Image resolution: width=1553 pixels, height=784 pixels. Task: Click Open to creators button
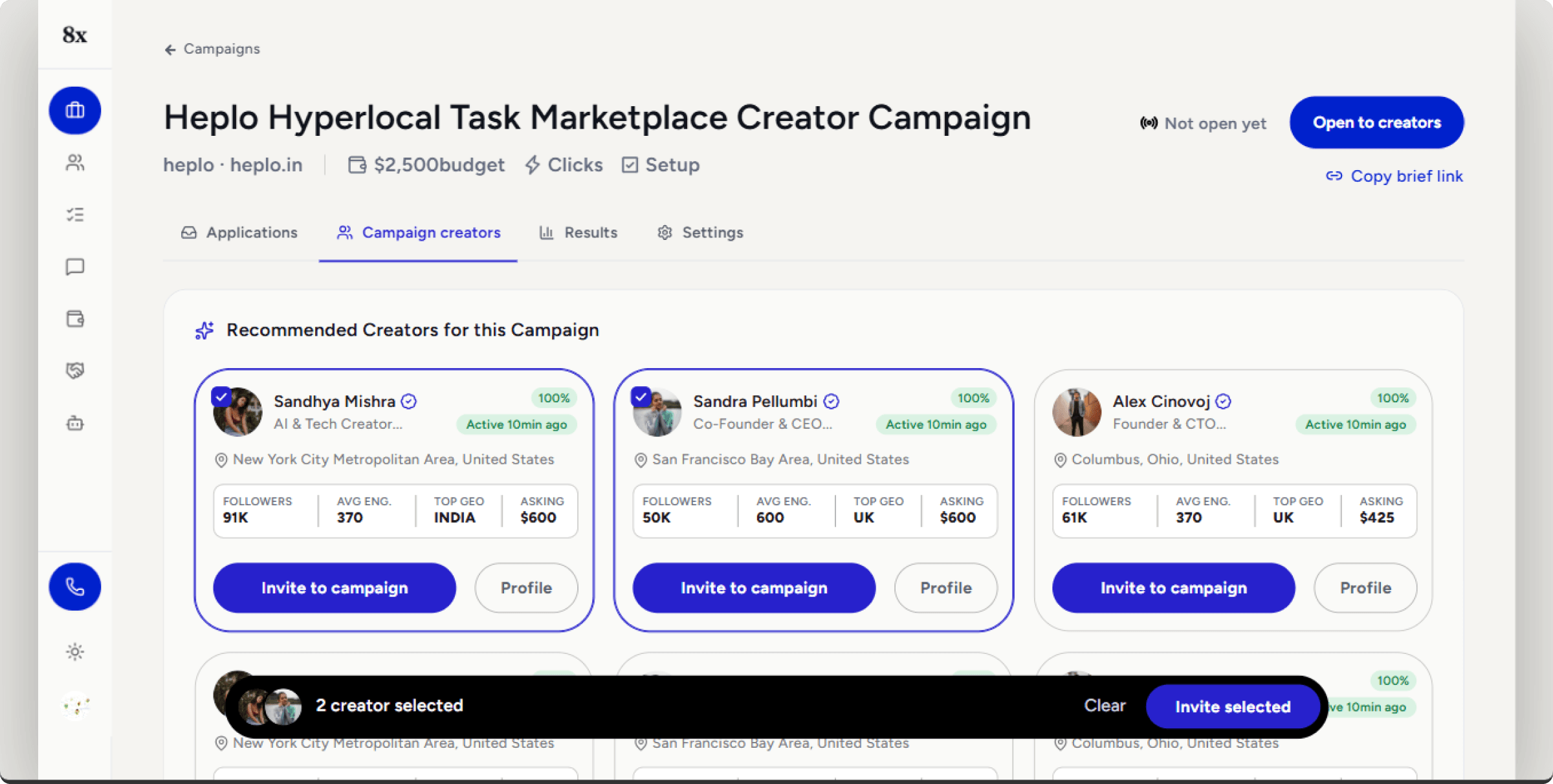click(1376, 122)
